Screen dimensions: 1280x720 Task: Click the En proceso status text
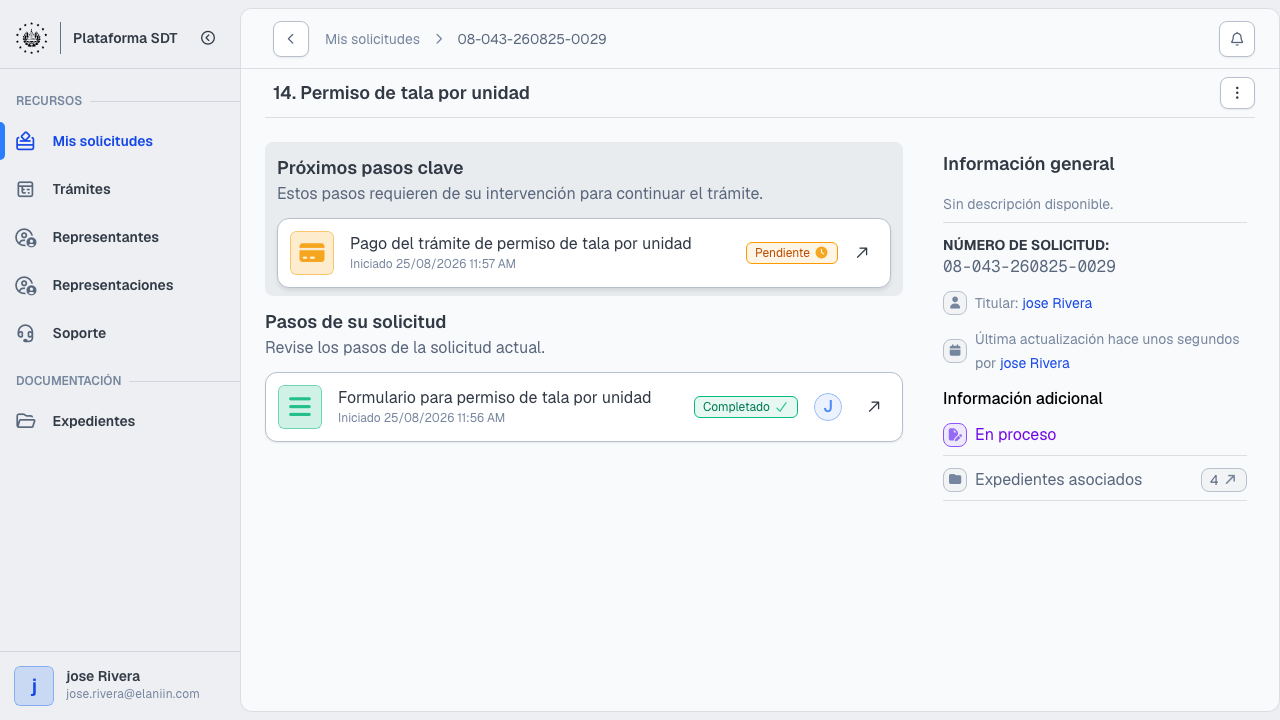pyautogui.click(x=1016, y=435)
